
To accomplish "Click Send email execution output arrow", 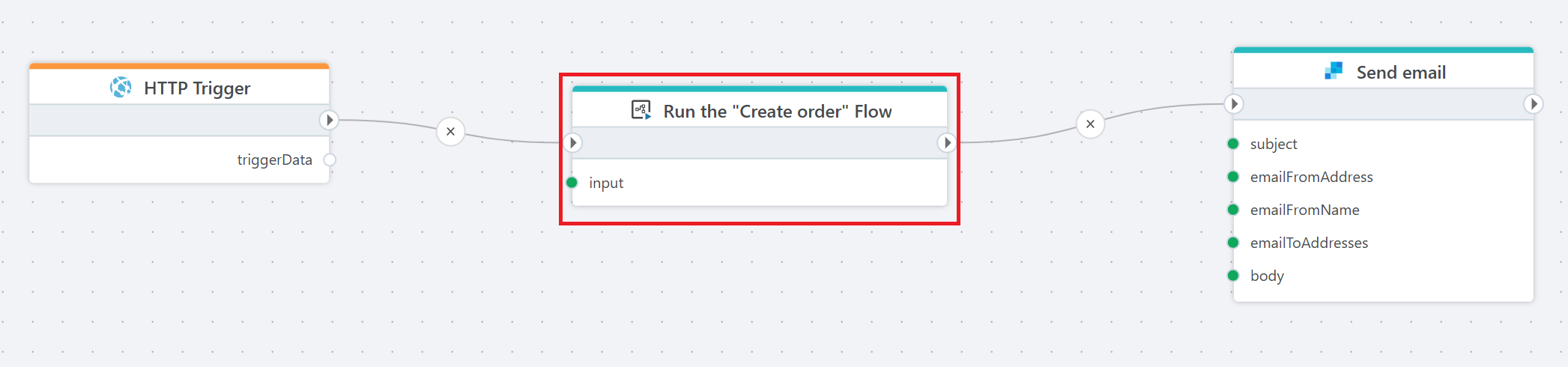I will pos(1533,103).
